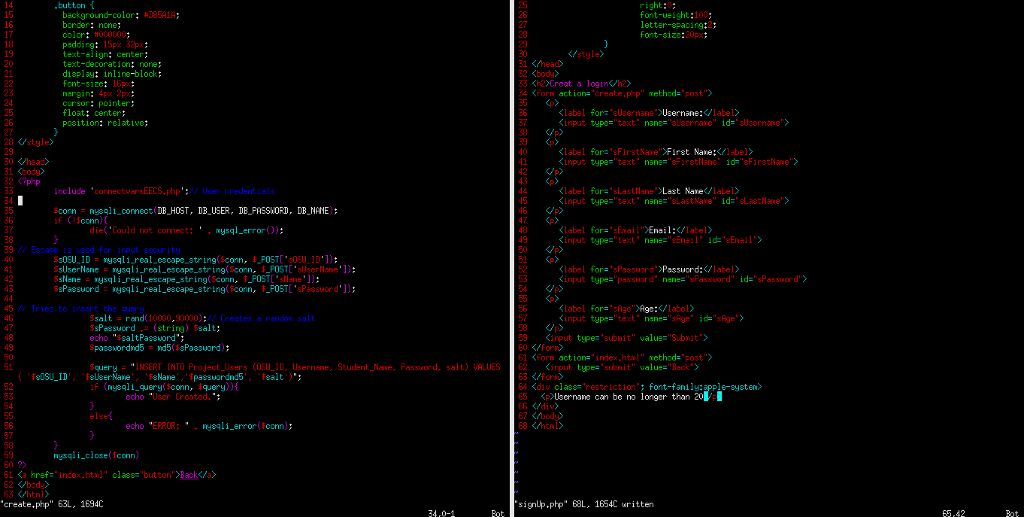Click the 'Creat a login' heading text
This screenshot has width=1024, height=517.
pos(580,84)
